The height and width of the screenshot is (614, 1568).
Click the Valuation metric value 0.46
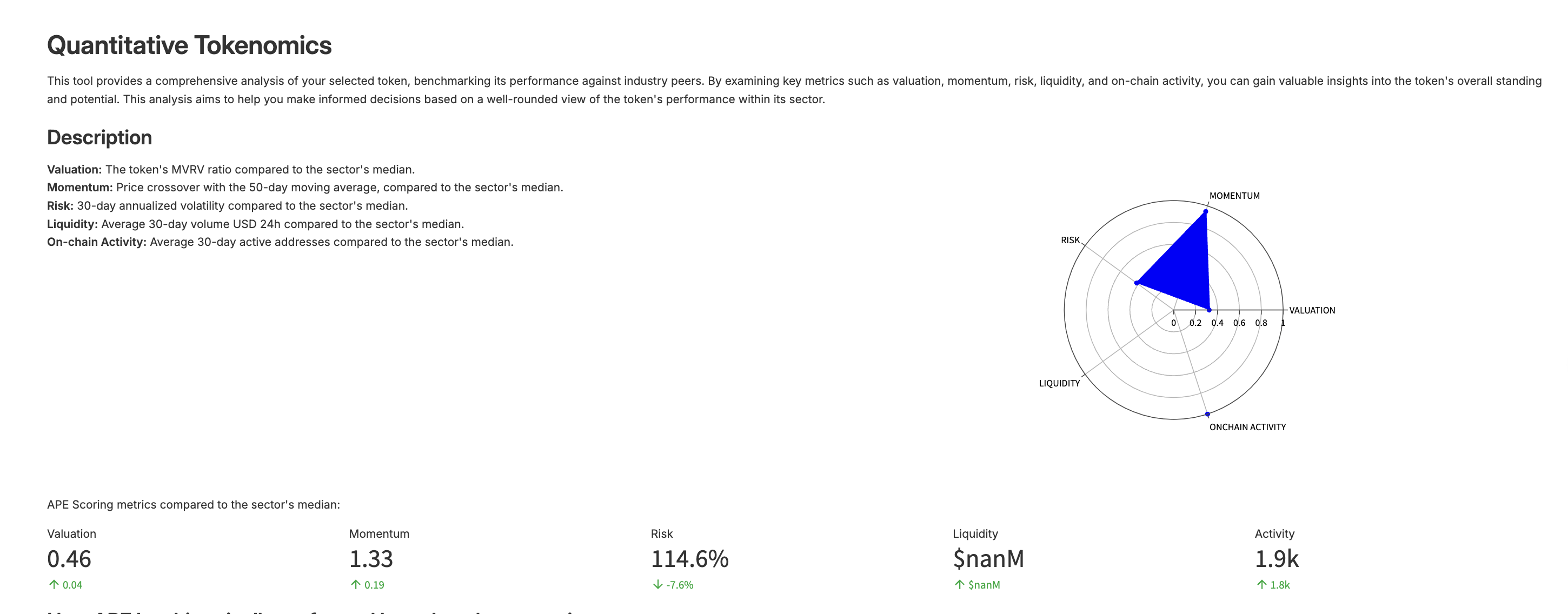[69, 559]
